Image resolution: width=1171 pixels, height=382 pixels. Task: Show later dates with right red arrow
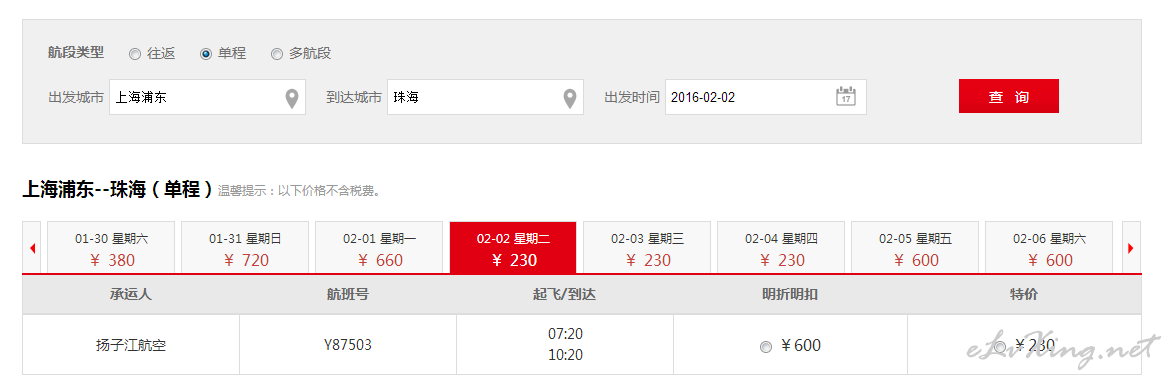[1131, 248]
